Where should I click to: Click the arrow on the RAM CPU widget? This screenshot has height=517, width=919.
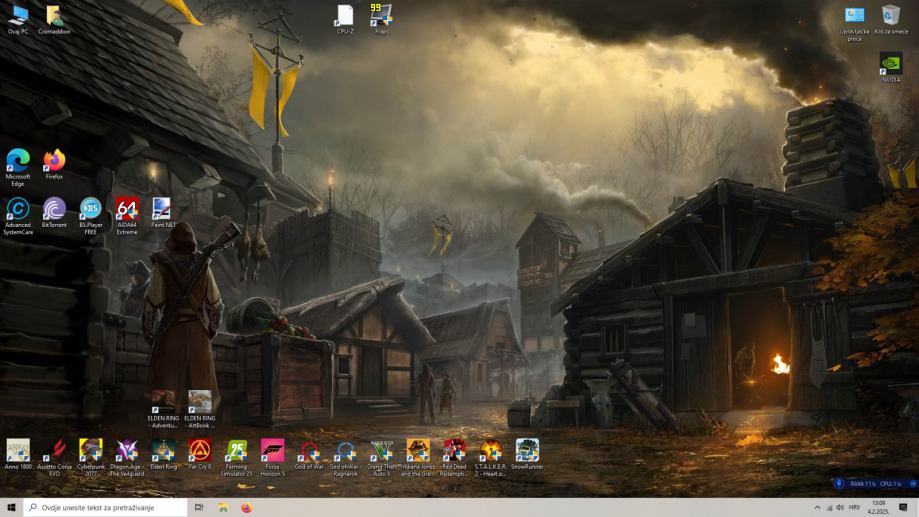913,484
